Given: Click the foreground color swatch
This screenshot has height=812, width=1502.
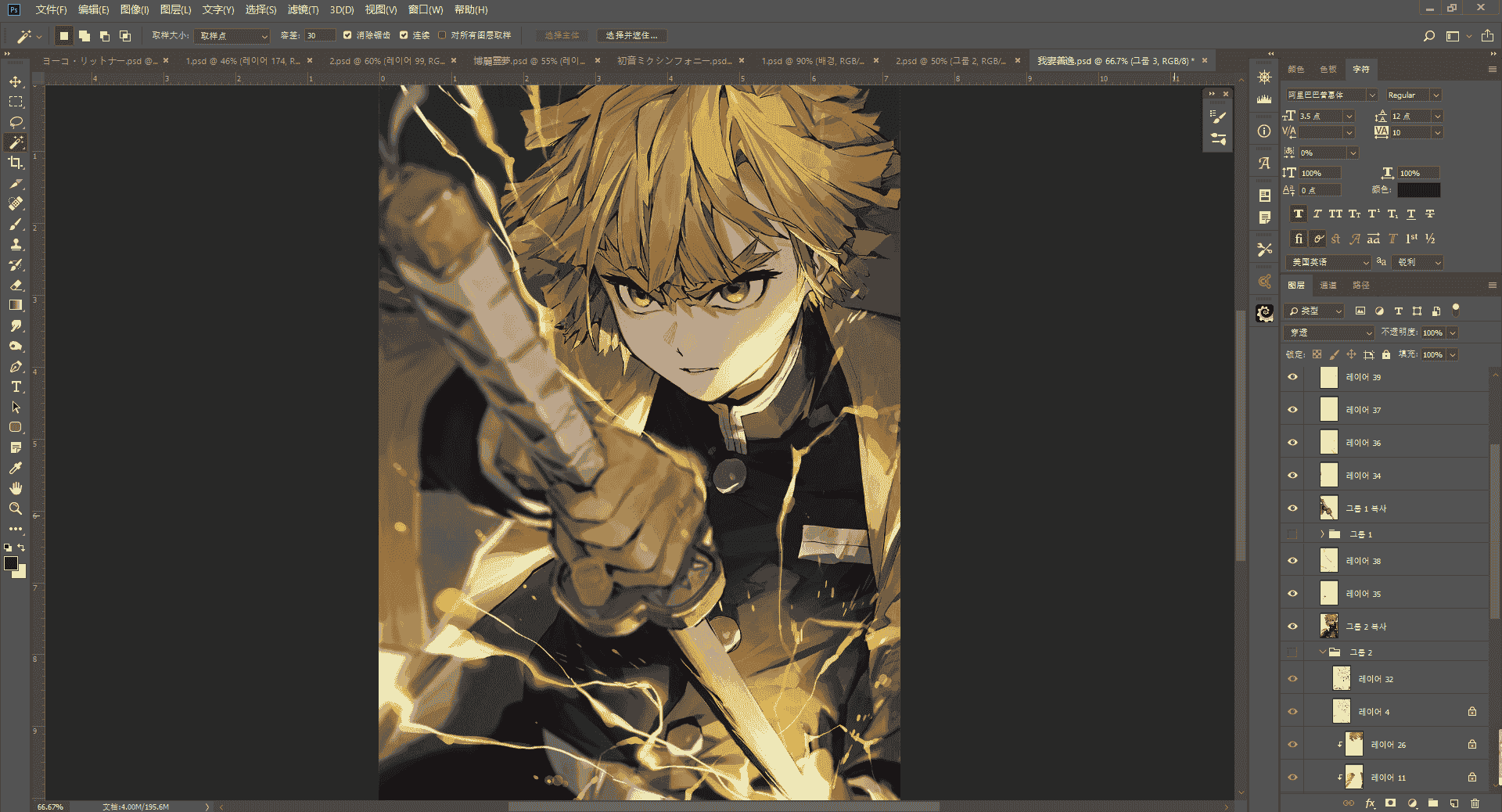Looking at the screenshot, I should click(11, 564).
